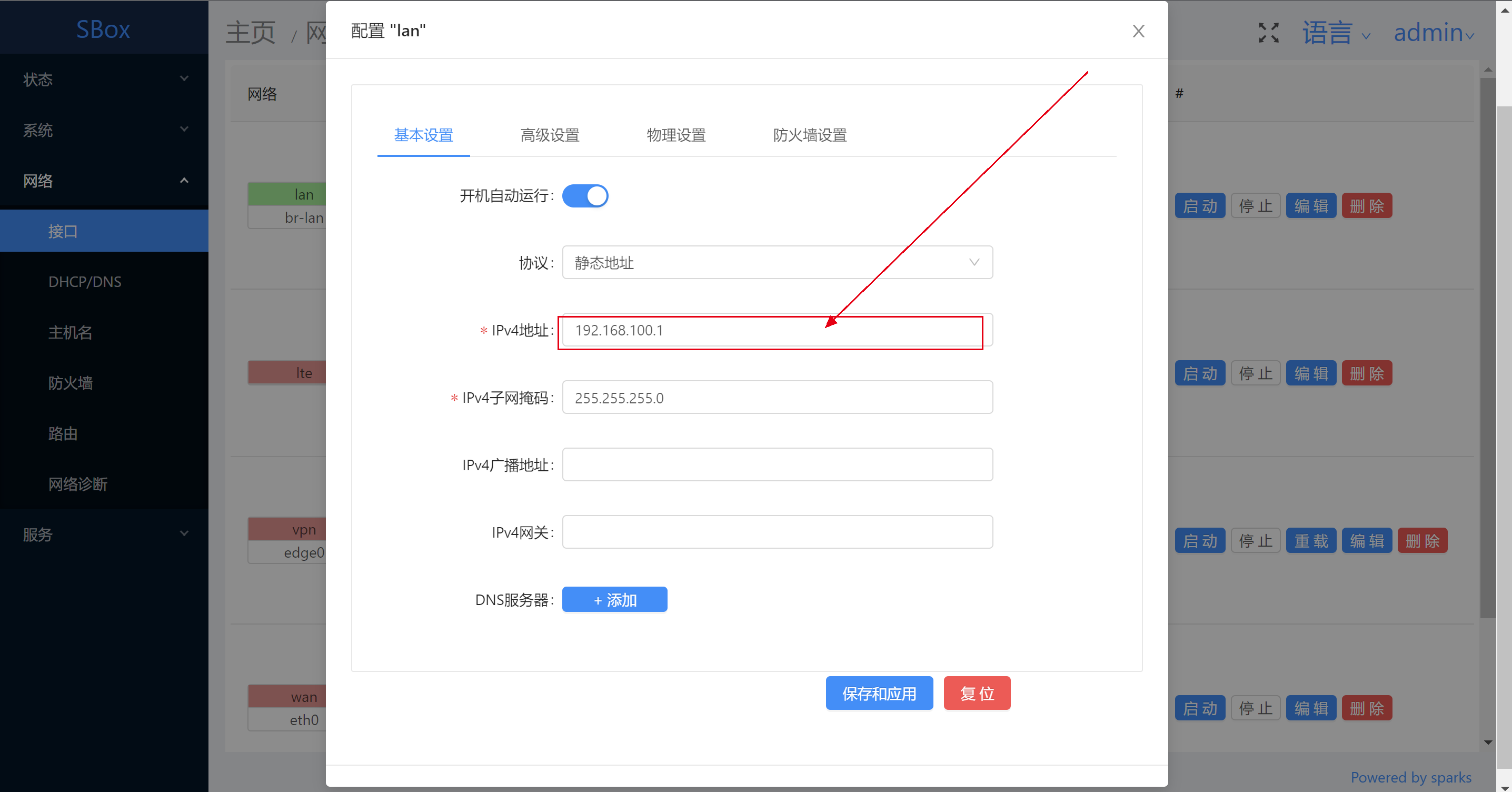Image resolution: width=1512 pixels, height=792 pixels.
Task: Close the lan configuration dialog
Action: point(1138,31)
